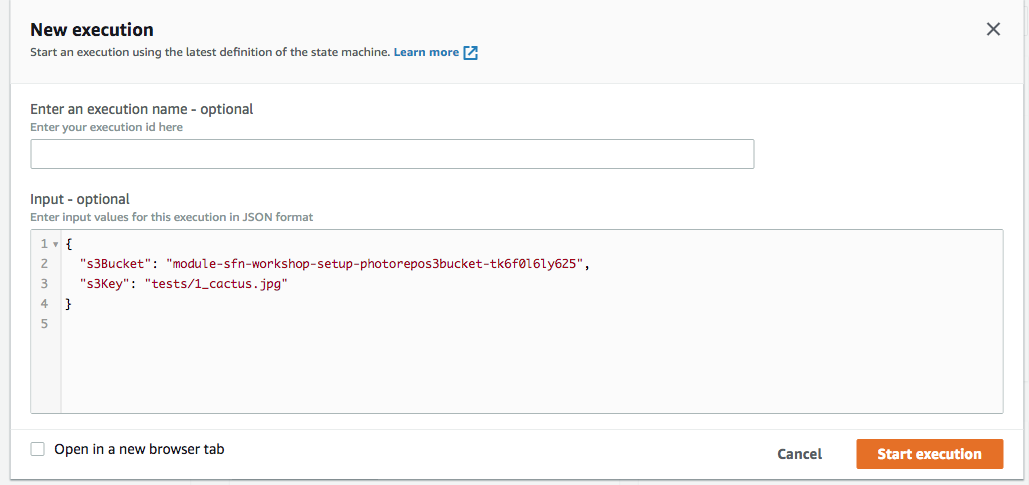Select the "Open in a new browser tab" label
Image resolution: width=1029 pixels, height=485 pixels.
coord(139,450)
